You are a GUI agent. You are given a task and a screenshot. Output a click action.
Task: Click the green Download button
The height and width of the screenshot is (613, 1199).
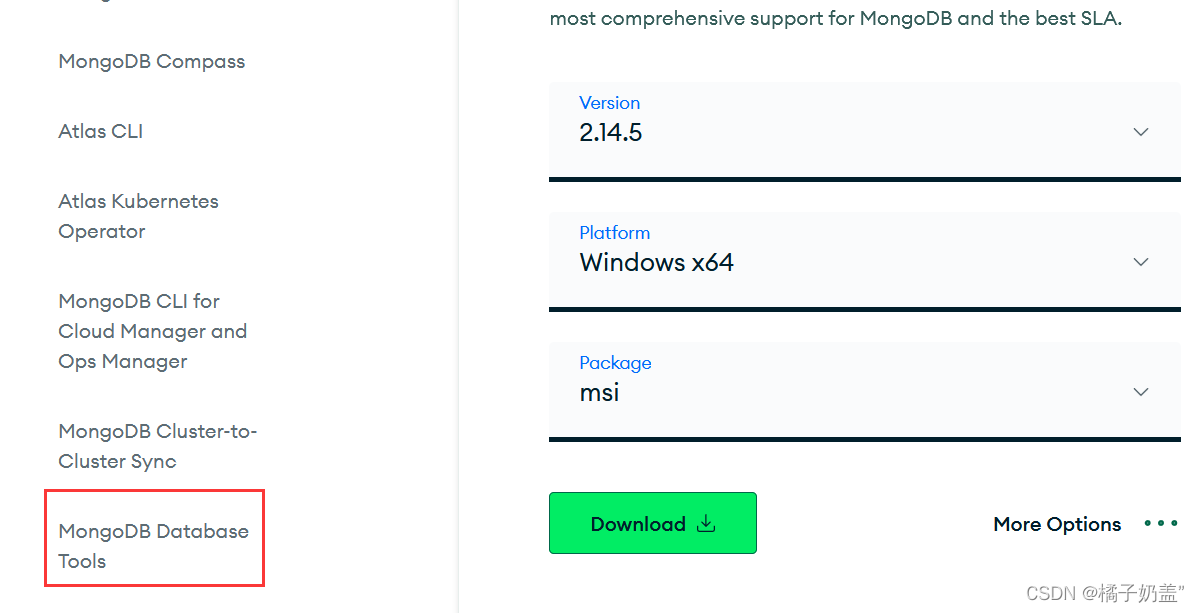652,523
